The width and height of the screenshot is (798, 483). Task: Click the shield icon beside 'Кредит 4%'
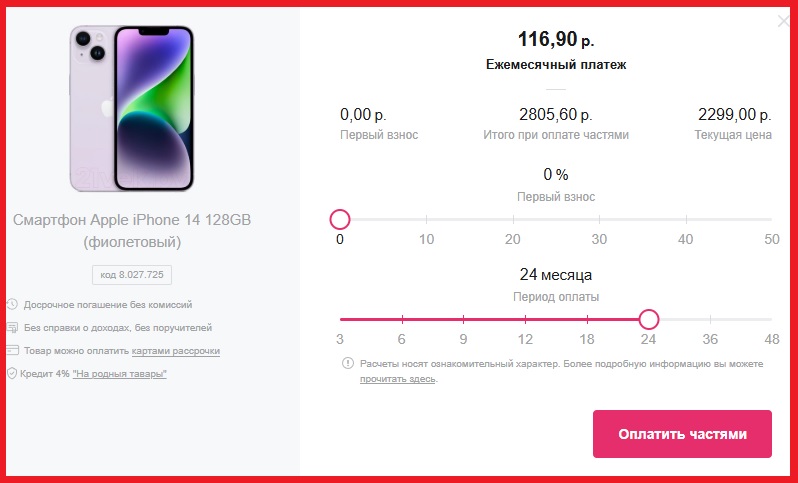[x=13, y=373]
